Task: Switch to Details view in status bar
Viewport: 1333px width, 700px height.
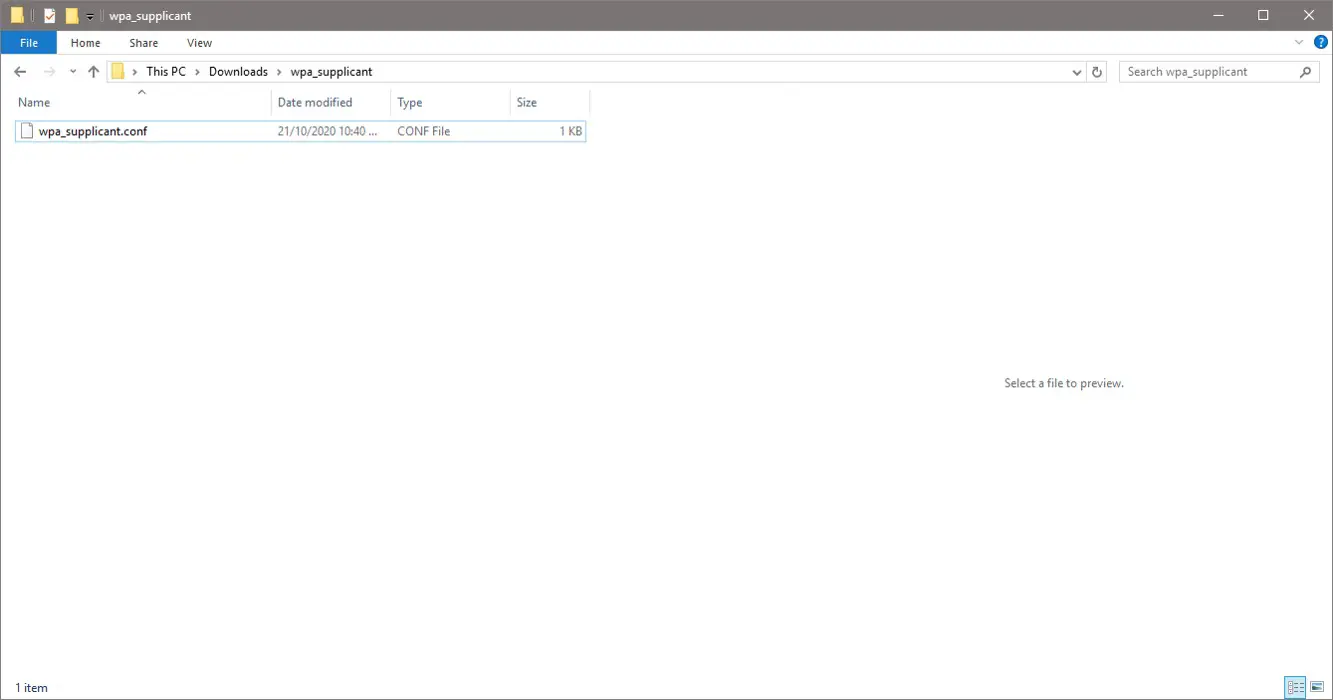Action: tap(1296, 687)
